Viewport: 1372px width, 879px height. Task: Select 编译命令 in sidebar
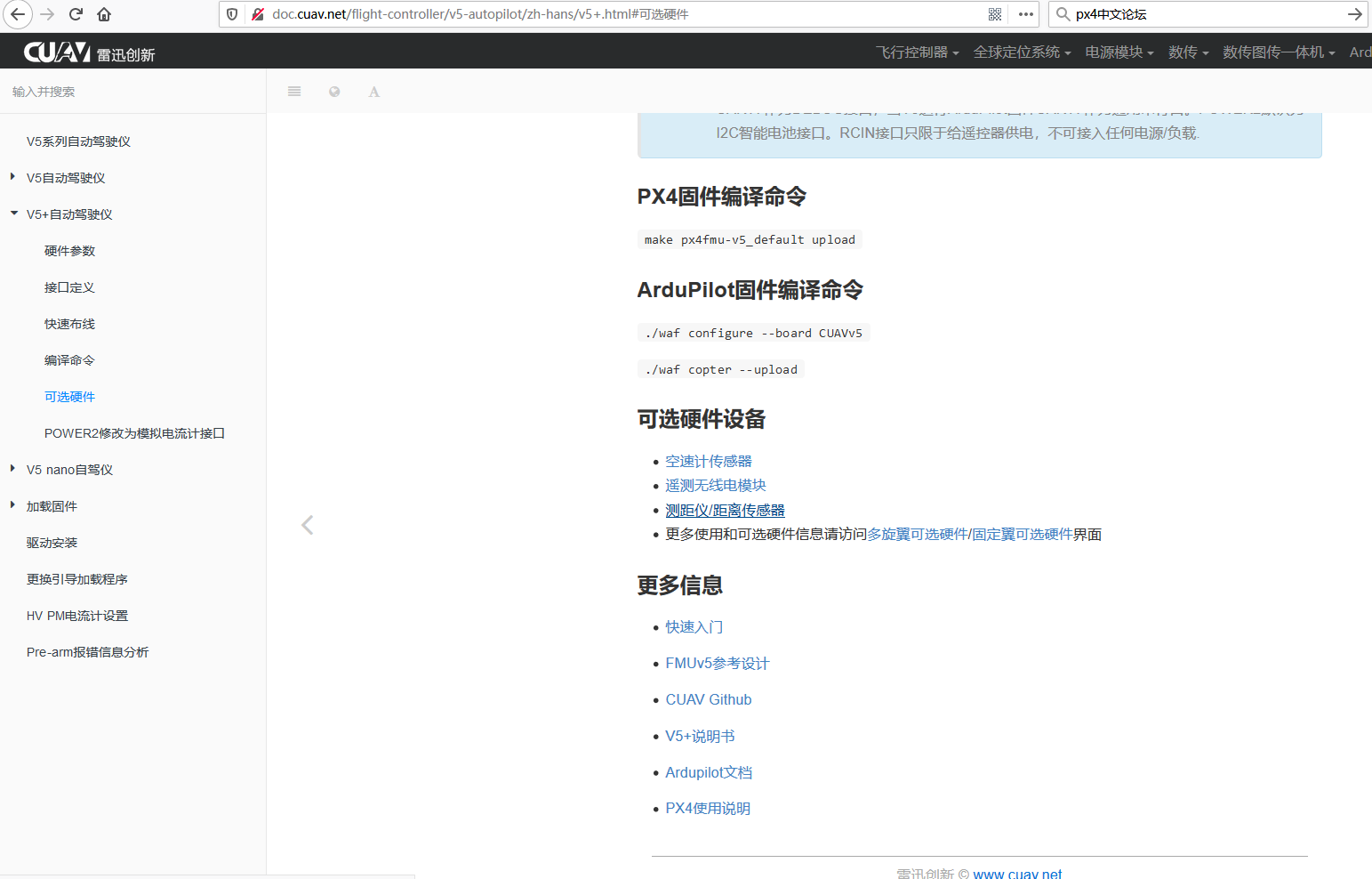[x=69, y=360]
